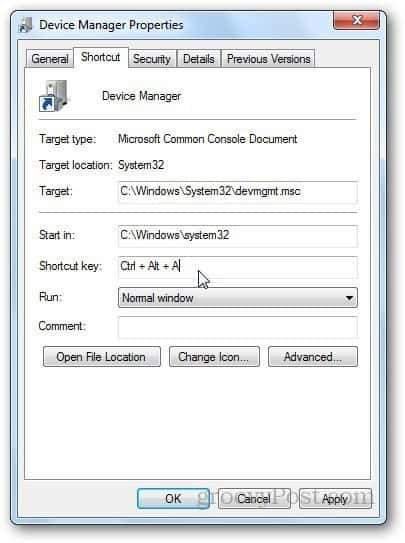Focus the Start in text field
Screen dimensions: 405x543
click(238, 236)
